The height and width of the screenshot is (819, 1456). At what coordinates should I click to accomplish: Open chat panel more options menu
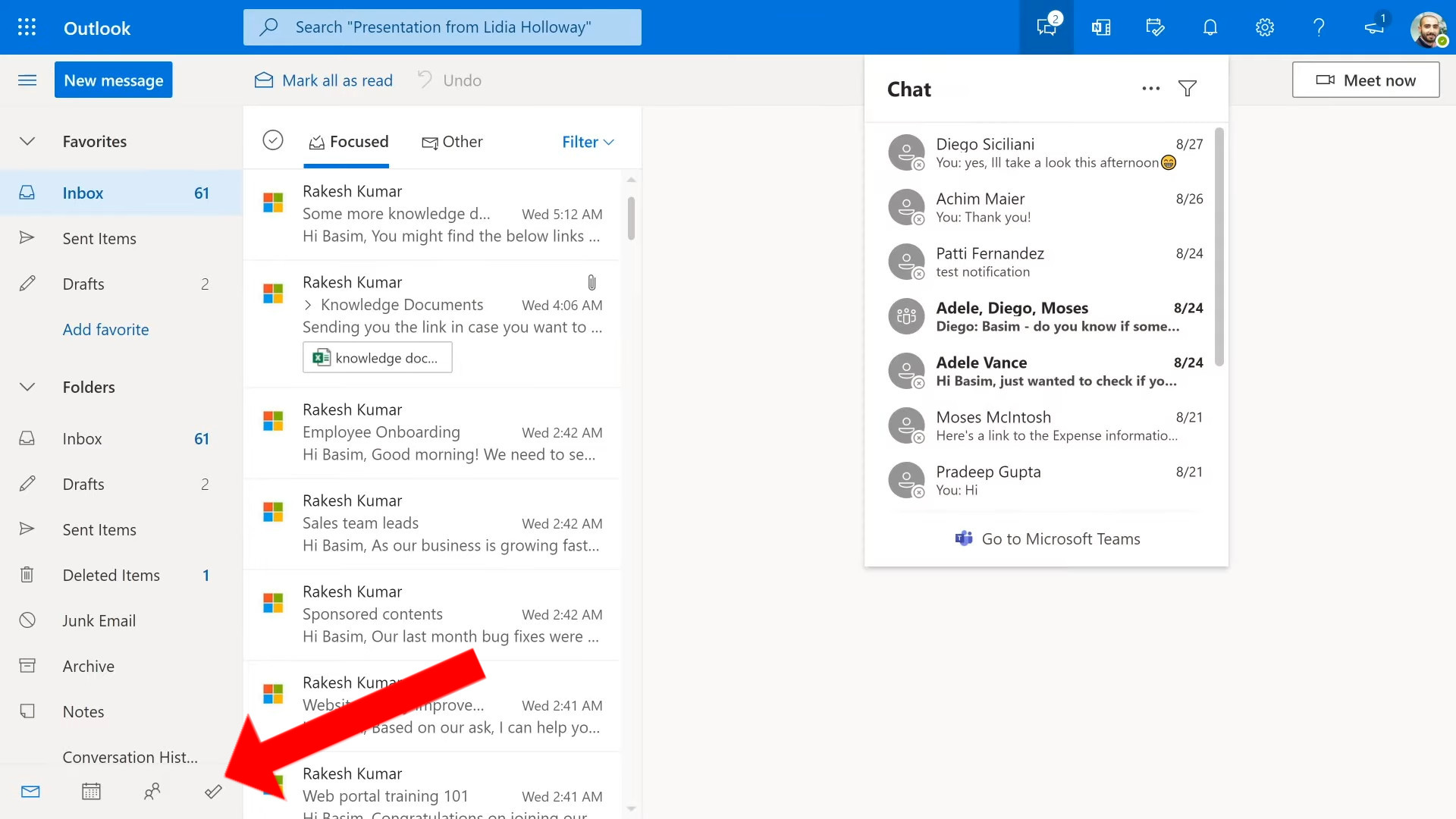click(1150, 88)
